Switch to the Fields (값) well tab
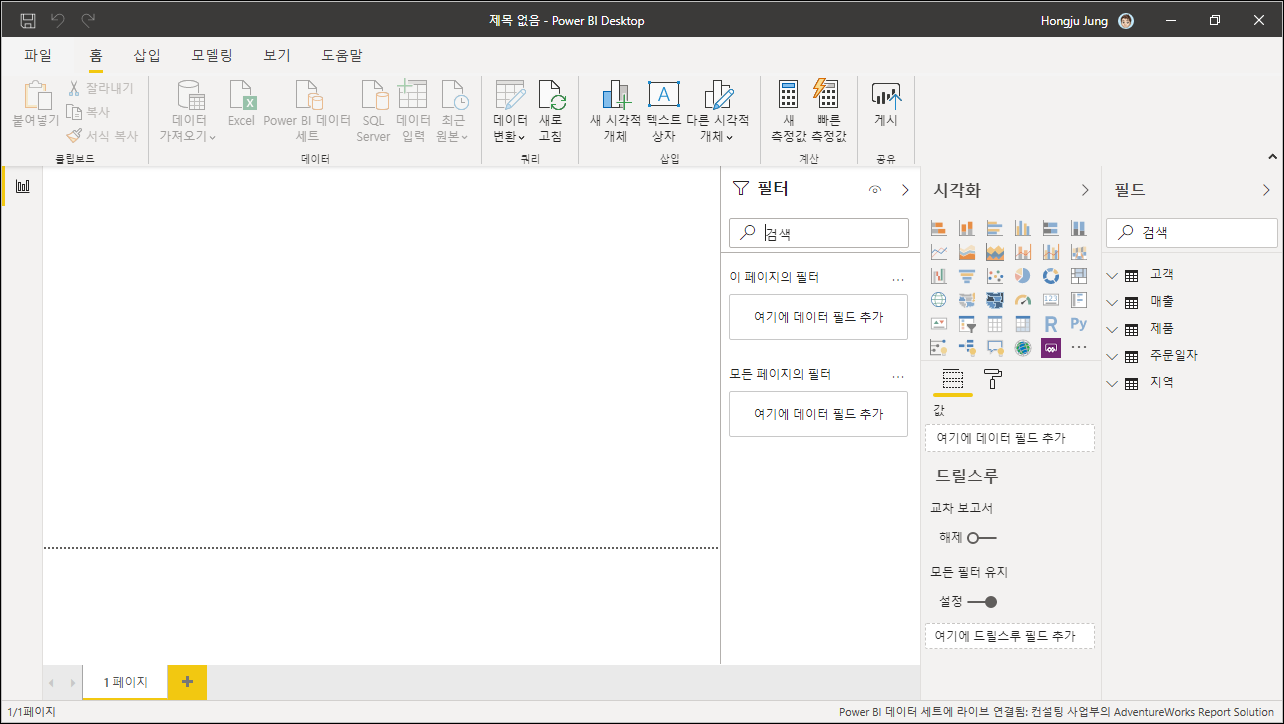 click(953, 379)
